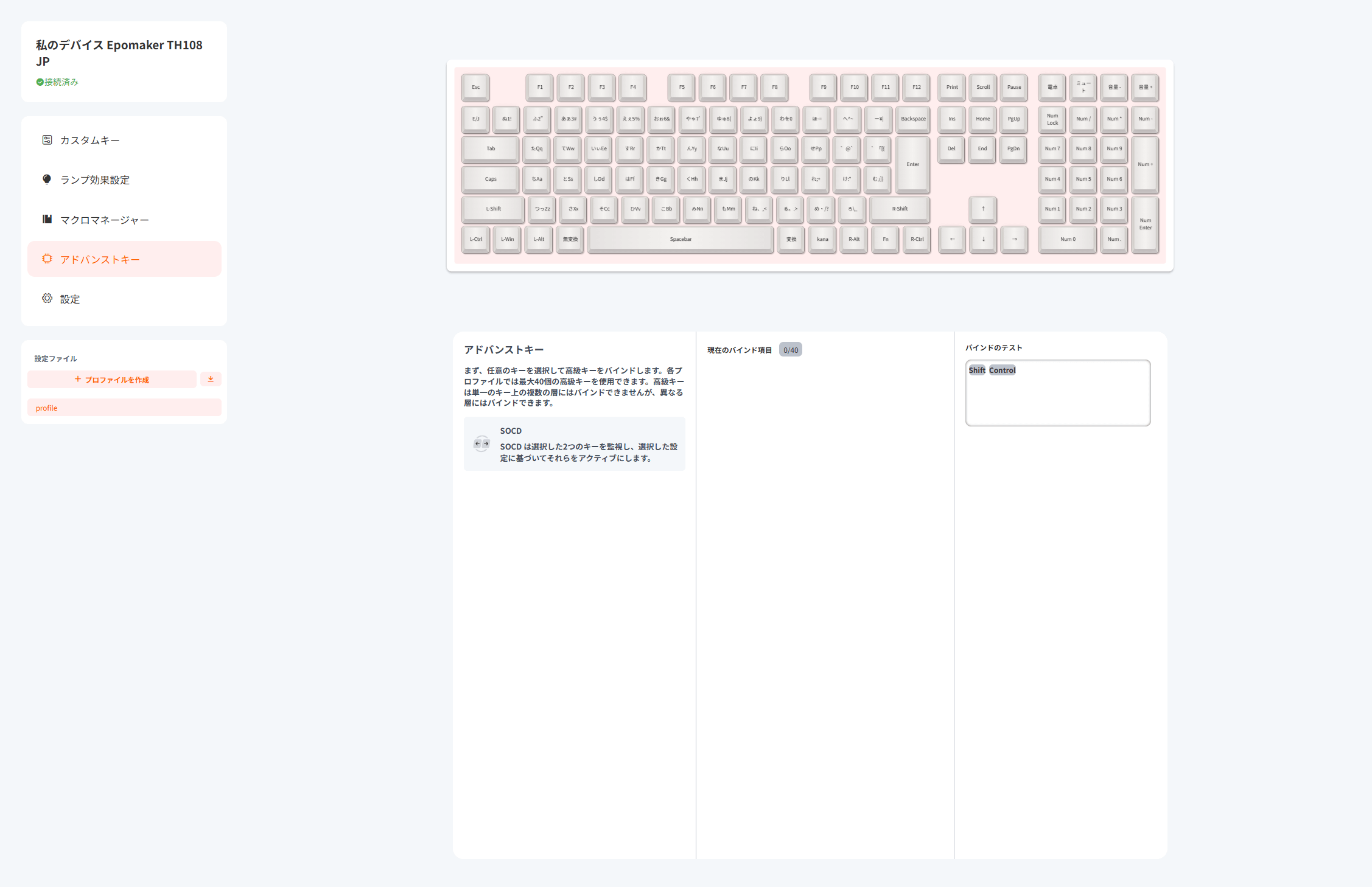Click the settings gear icon
This screenshot has height=887, width=1372.
pos(47,299)
